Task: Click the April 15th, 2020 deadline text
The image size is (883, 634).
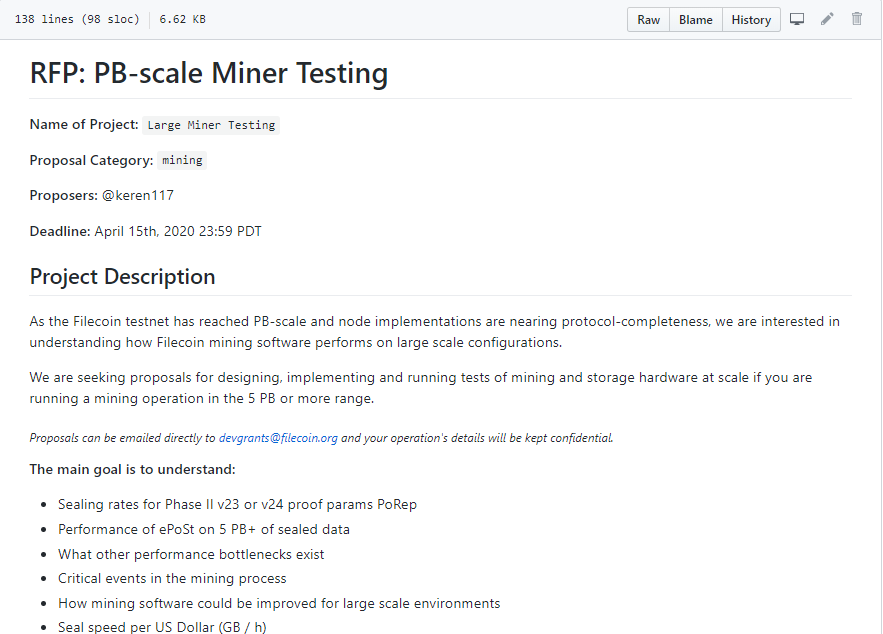Action: (x=178, y=231)
